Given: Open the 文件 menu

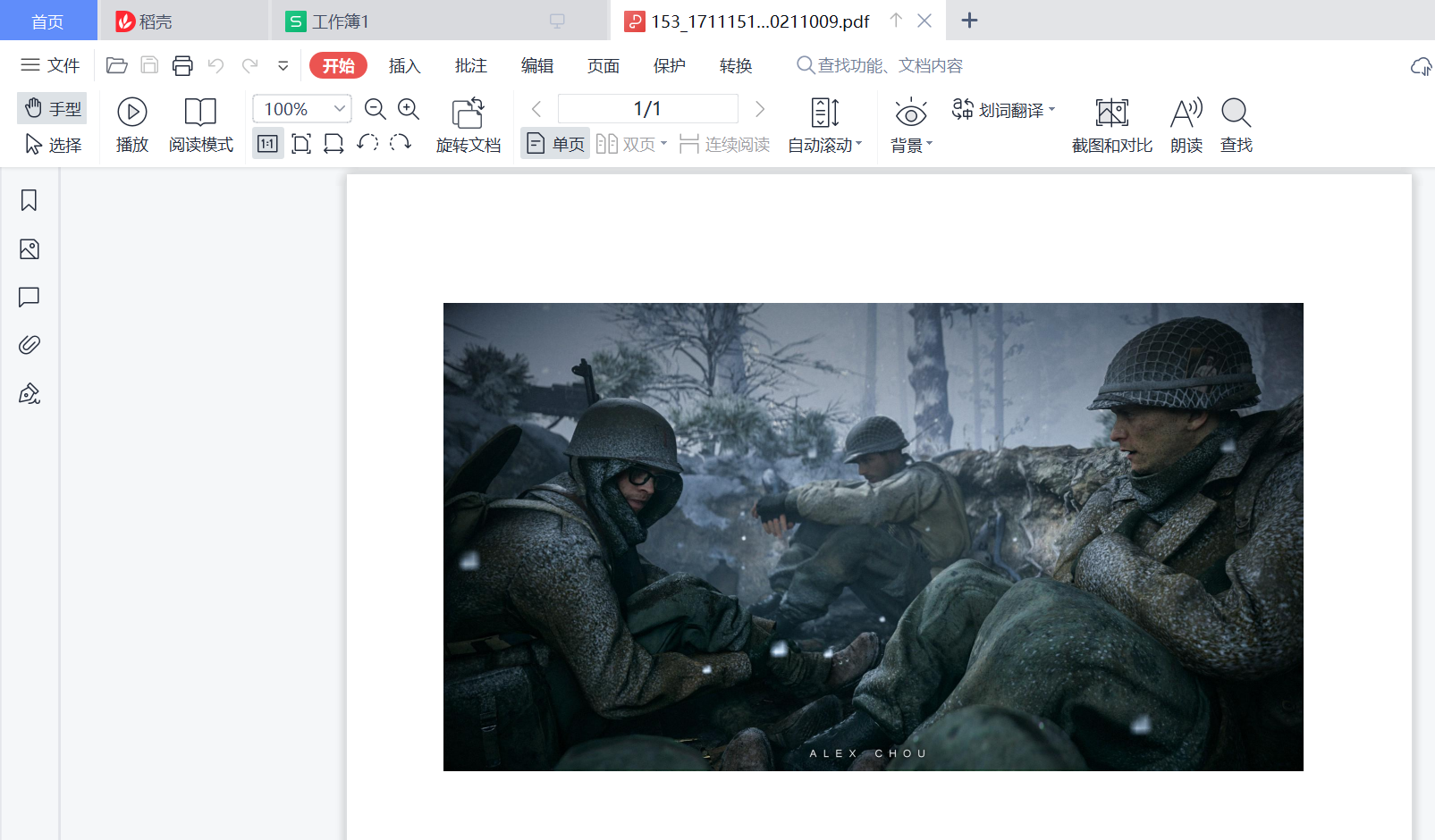Looking at the screenshot, I should coord(50,65).
